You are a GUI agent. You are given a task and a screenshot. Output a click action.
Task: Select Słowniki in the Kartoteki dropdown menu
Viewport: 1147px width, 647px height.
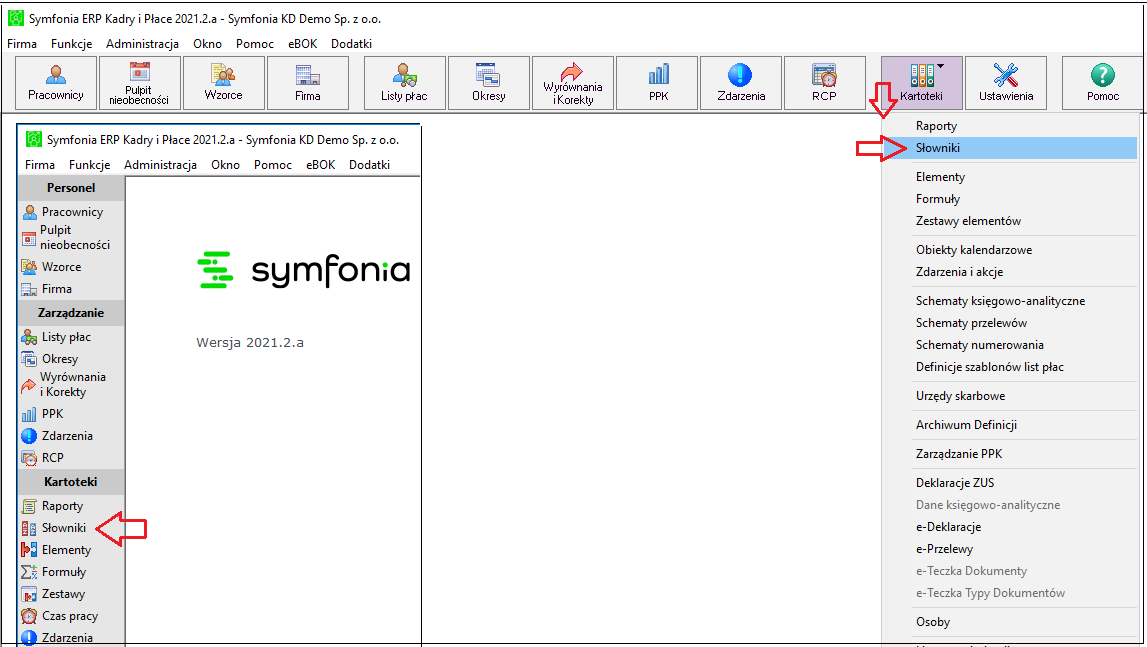pyautogui.click(x=1010, y=148)
